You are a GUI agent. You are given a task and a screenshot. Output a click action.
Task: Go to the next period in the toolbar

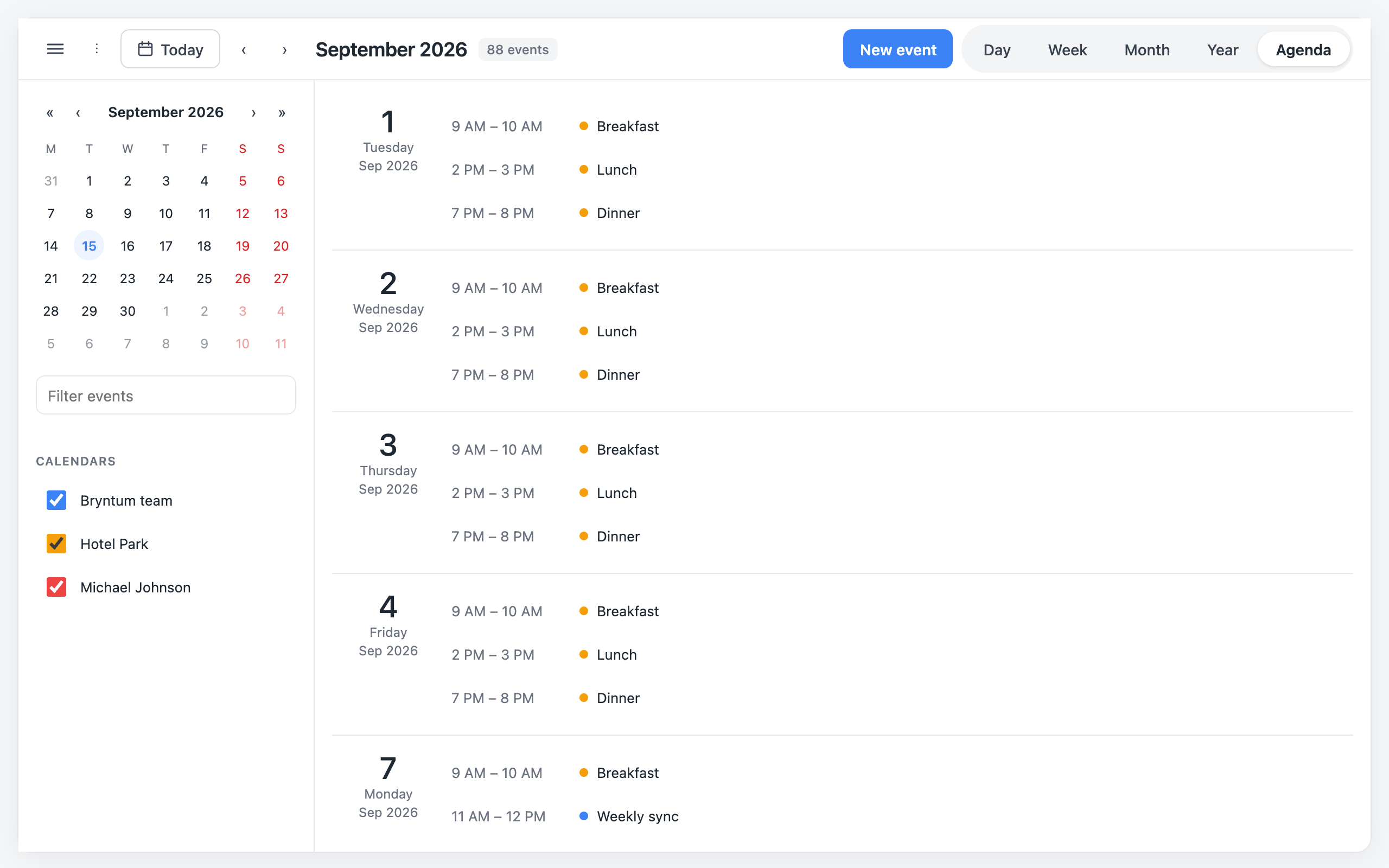click(x=285, y=49)
